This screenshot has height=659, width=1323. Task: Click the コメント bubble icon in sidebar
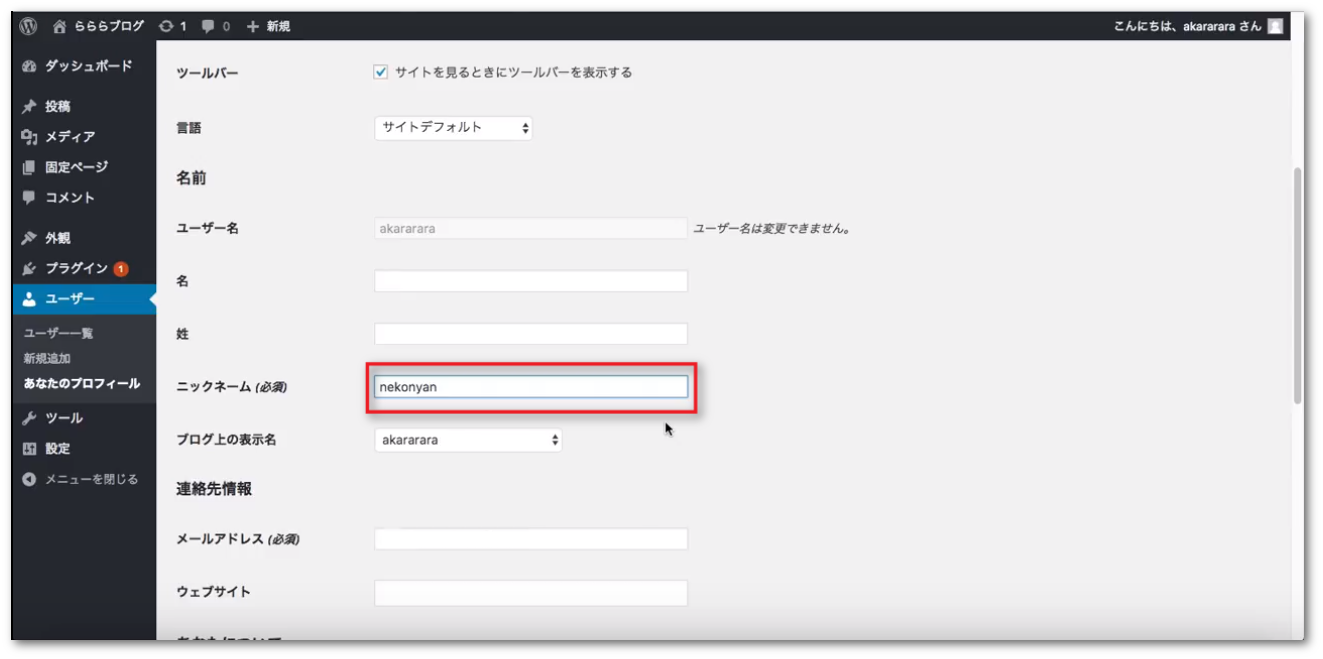click(29, 198)
